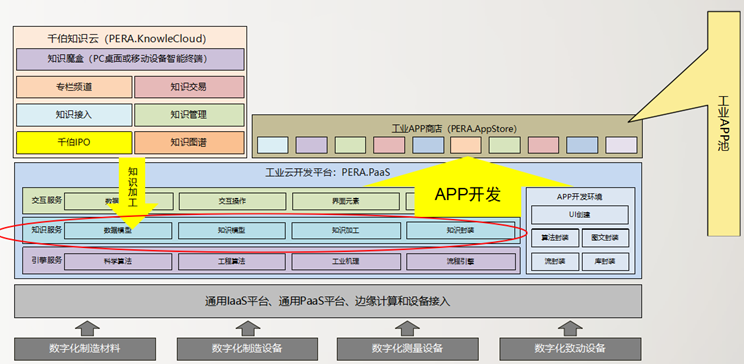
Task: Select the 知识加工 box in 知识服务 row
Action: click(x=345, y=231)
